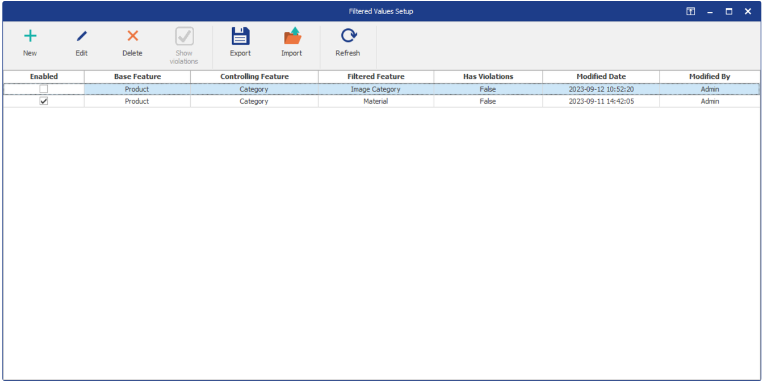Sort by the Controlling Feature column header
766x382 pixels.
point(255,77)
